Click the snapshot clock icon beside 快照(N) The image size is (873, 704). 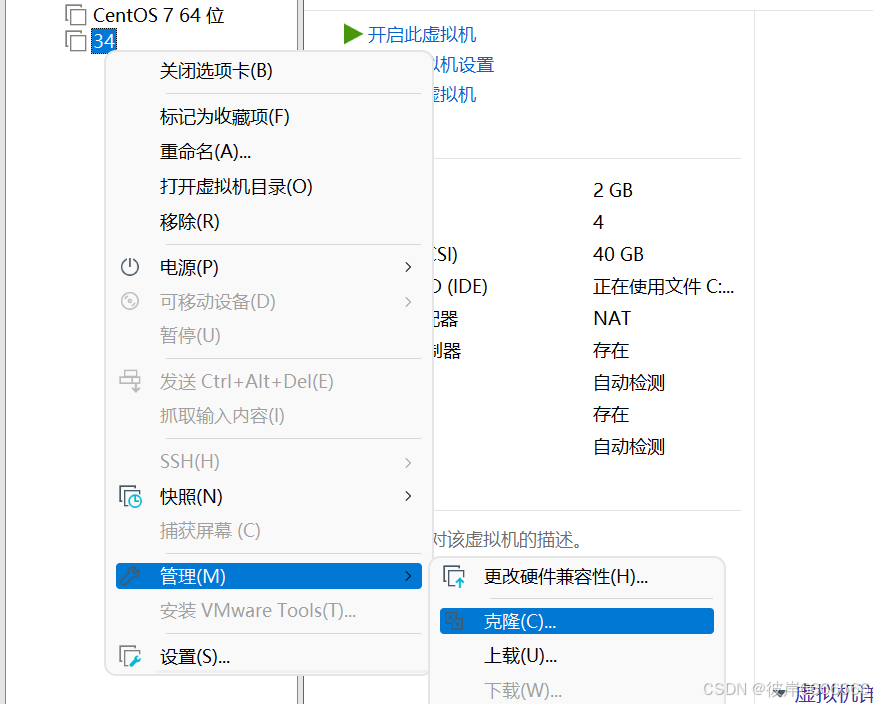pos(130,496)
